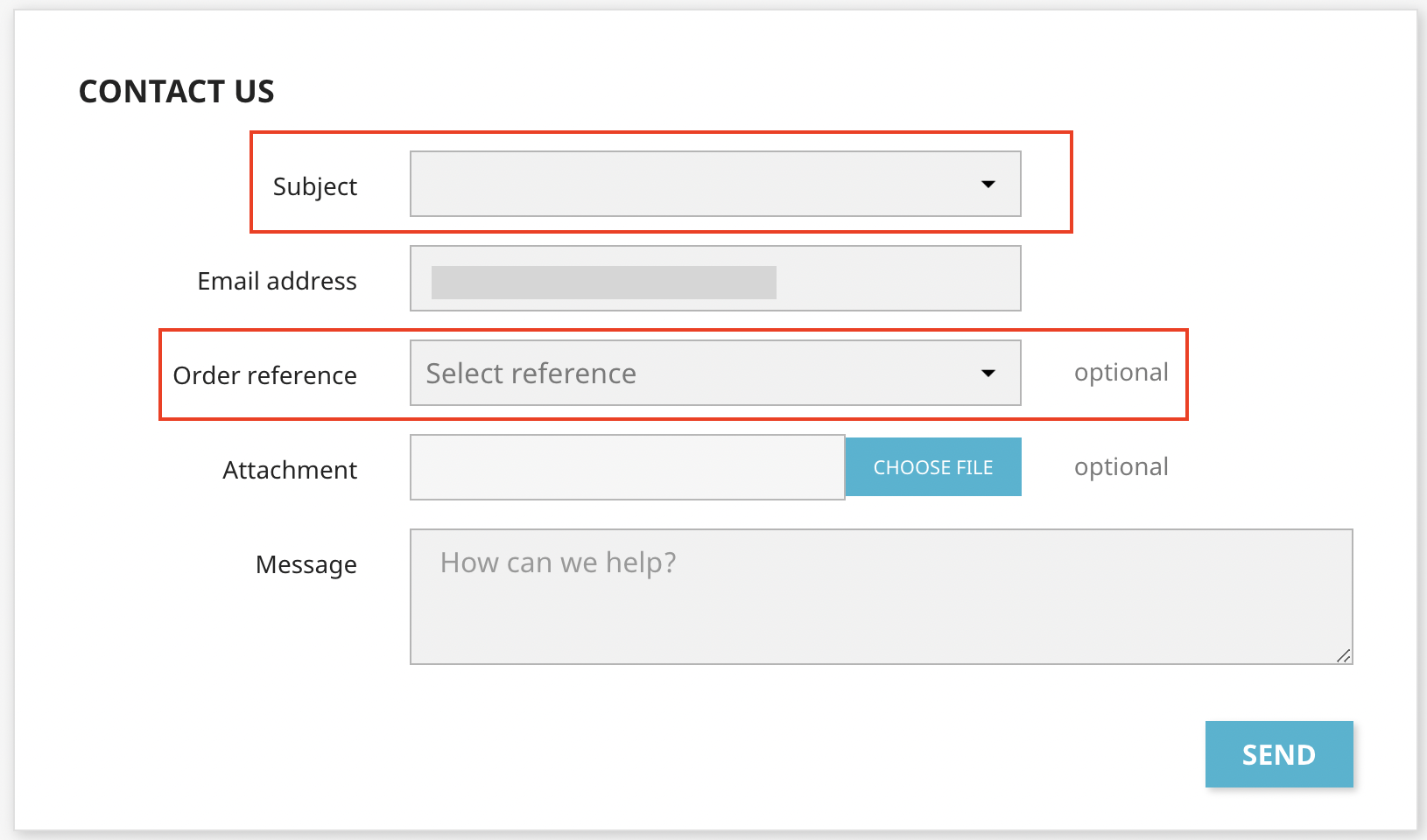
Task: Click the Subject dropdown arrow icon
Action: (988, 184)
